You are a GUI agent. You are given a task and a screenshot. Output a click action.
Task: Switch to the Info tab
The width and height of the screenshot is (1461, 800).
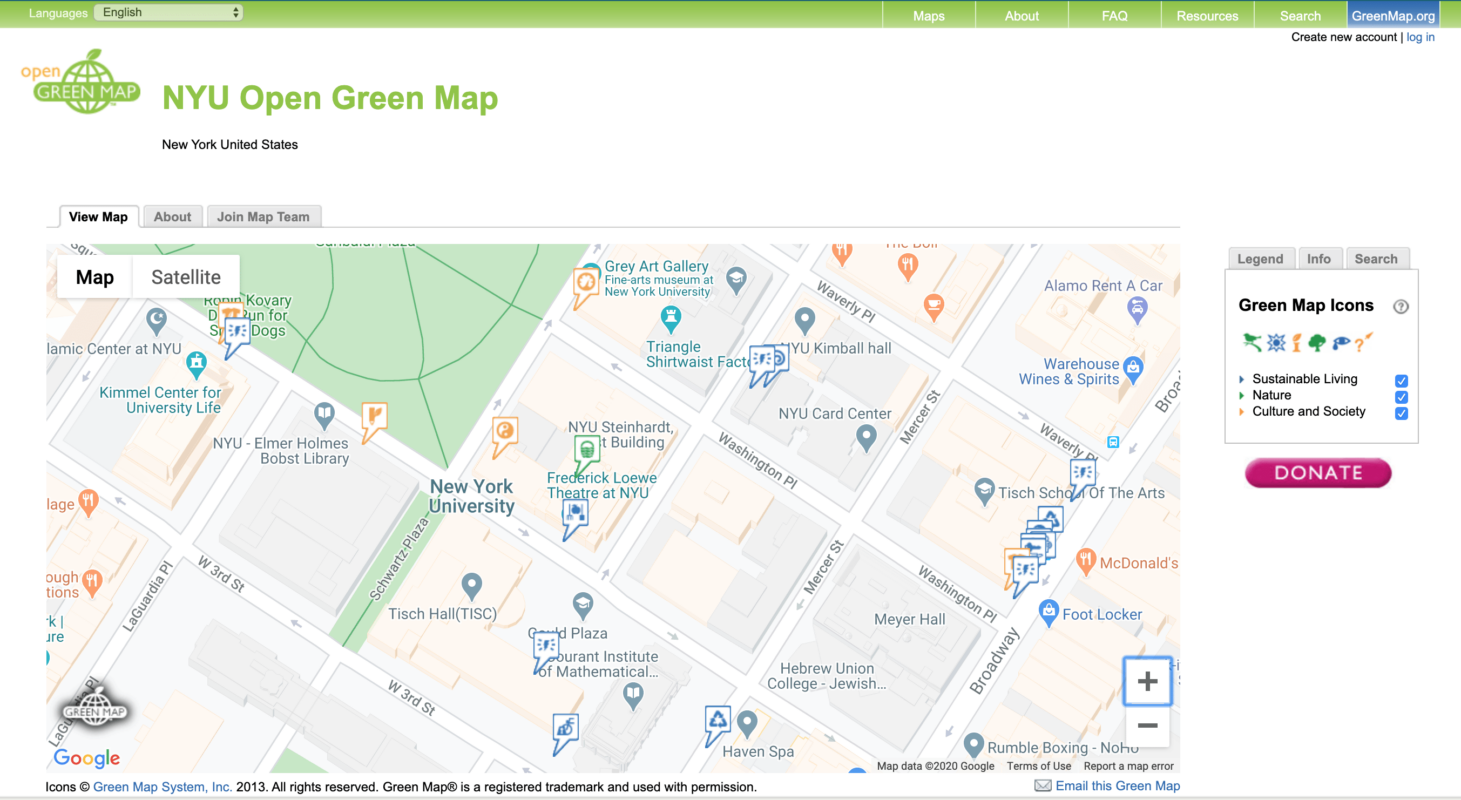coord(1319,258)
